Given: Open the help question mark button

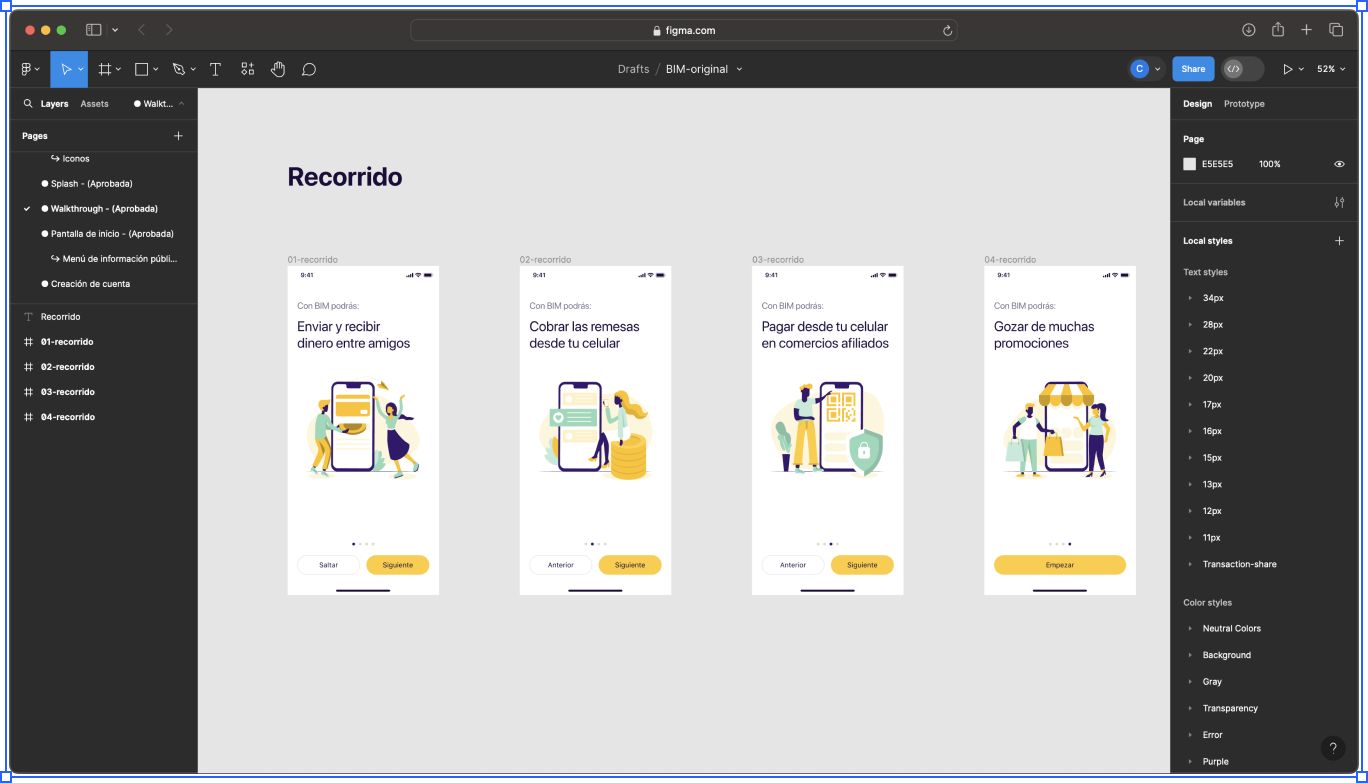Looking at the screenshot, I should coord(1333,747).
